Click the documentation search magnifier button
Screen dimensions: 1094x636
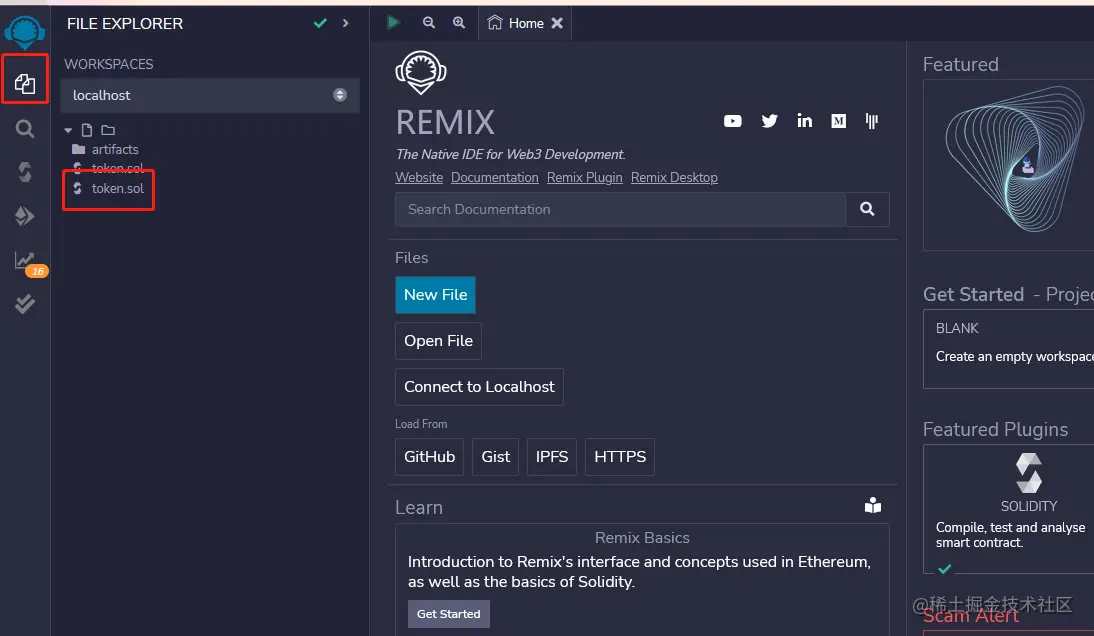pos(867,209)
